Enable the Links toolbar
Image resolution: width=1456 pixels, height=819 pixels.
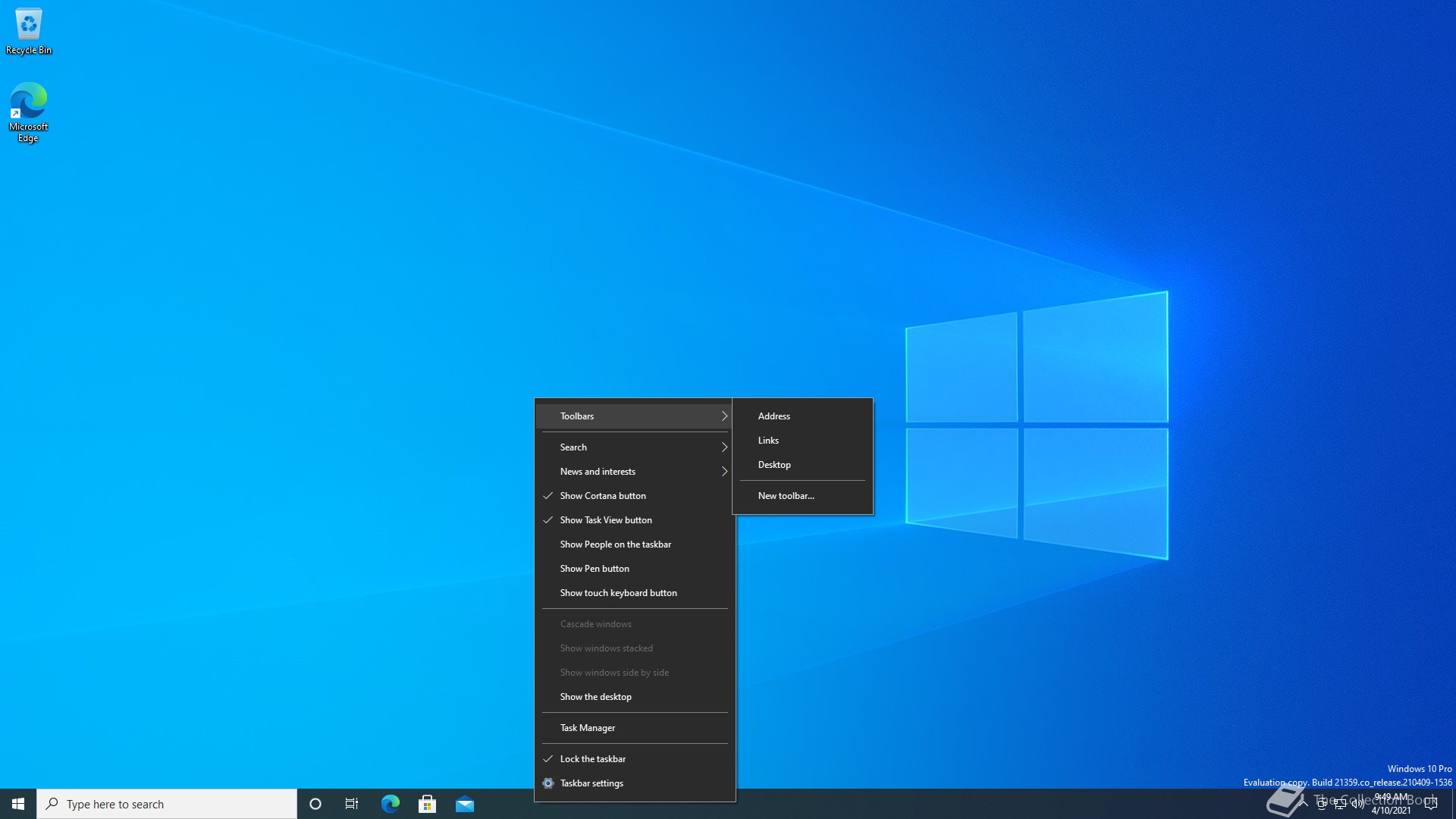coord(802,441)
